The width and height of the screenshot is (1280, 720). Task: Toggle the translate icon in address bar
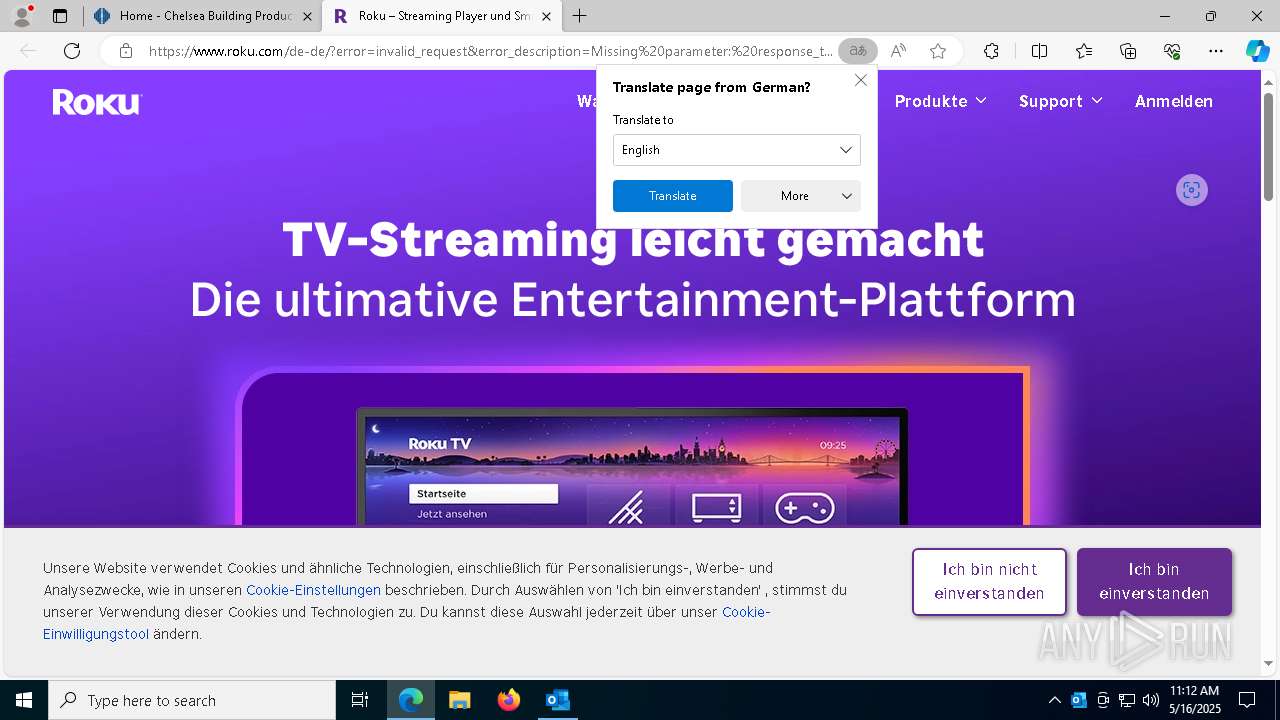(857, 51)
